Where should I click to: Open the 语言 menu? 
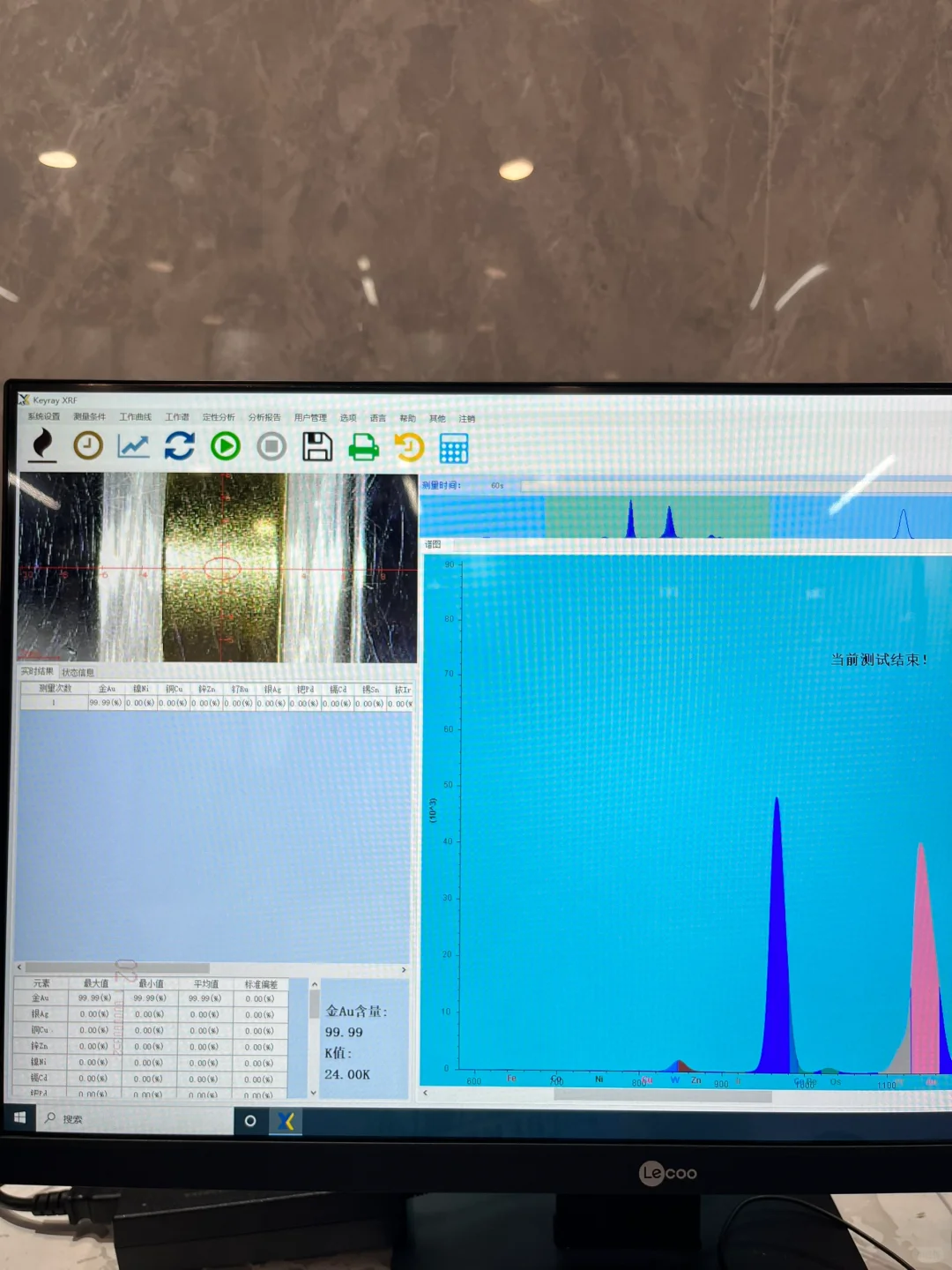tap(378, 418)
